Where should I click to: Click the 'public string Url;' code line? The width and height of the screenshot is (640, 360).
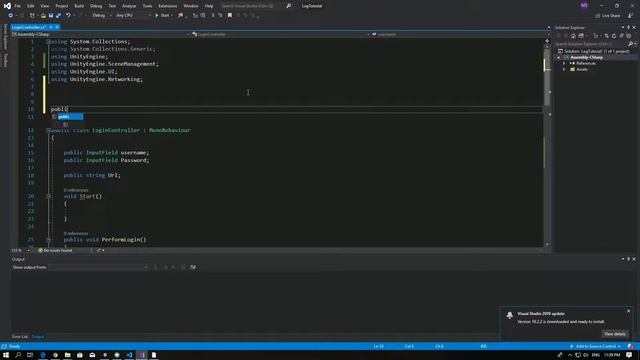92,175
